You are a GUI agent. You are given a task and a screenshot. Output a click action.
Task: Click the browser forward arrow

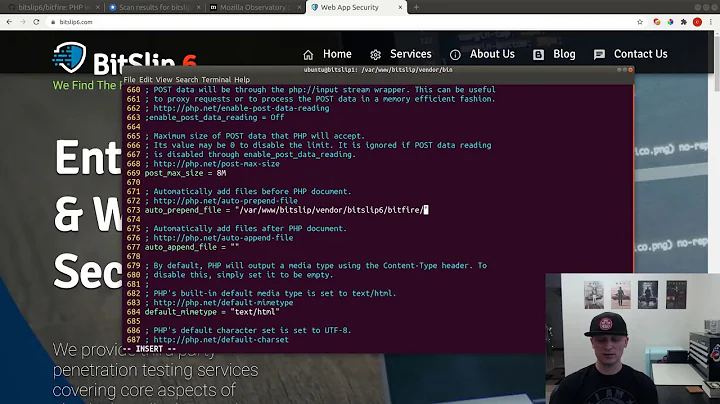pyautogui.click(x=22, y=22)
